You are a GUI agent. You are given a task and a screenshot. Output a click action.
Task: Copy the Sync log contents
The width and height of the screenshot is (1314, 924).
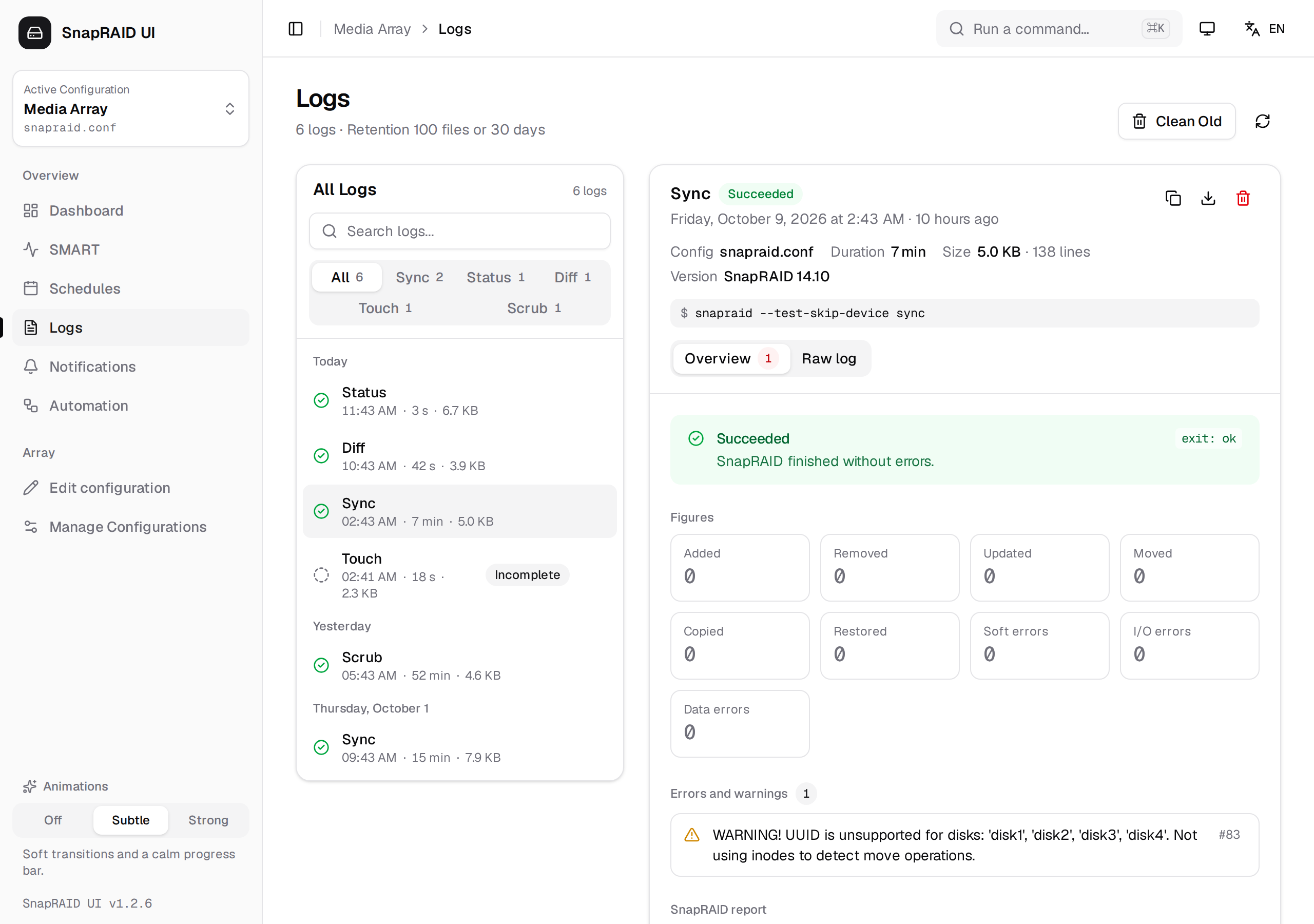(1173, 198)
